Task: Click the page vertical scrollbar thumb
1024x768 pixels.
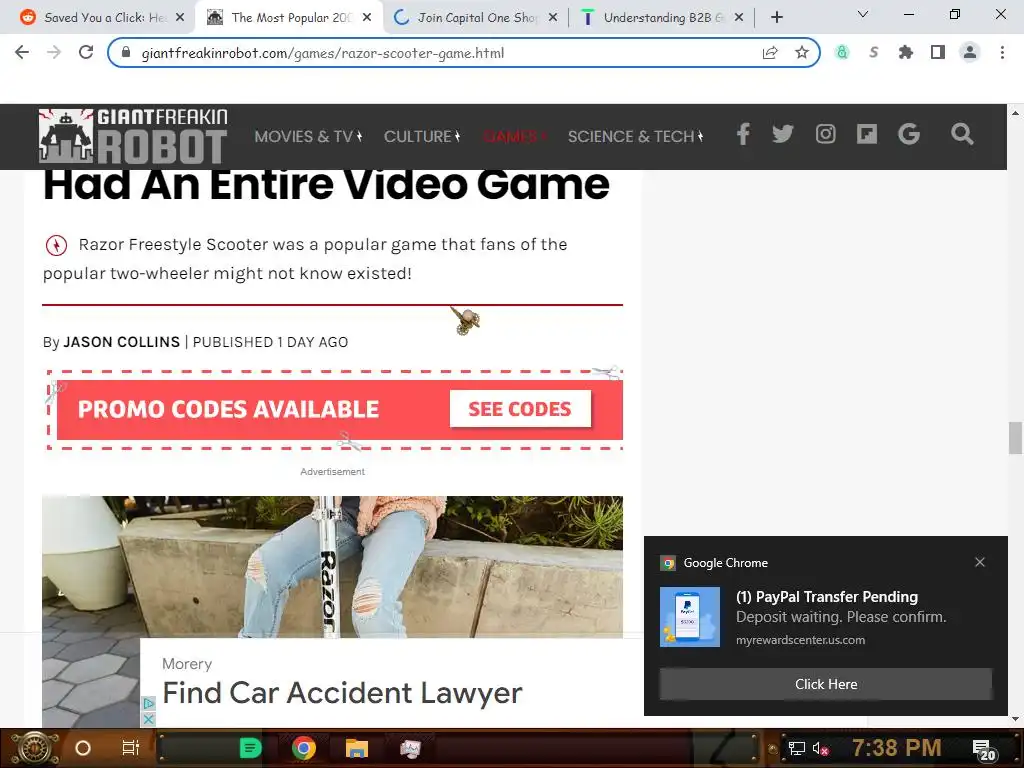Action: (x=1015, y=438)
